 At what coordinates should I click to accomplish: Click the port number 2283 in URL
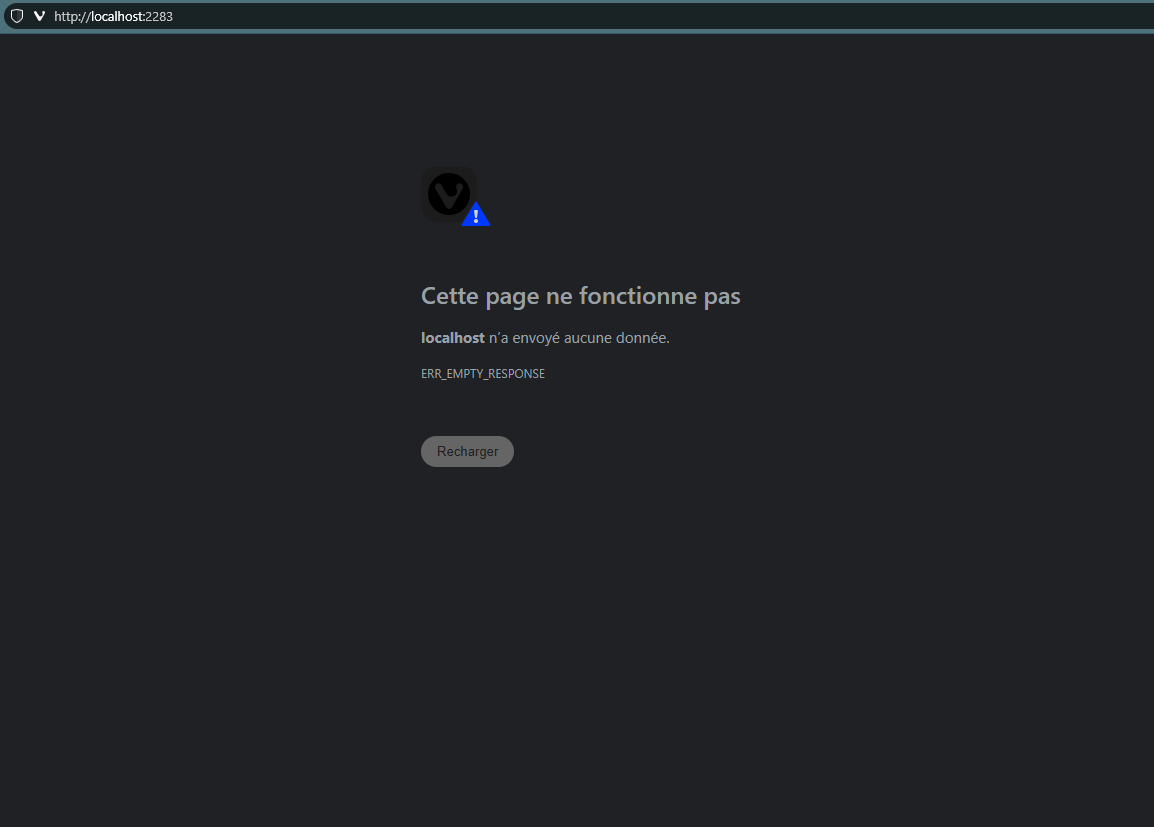click(160, 16)
